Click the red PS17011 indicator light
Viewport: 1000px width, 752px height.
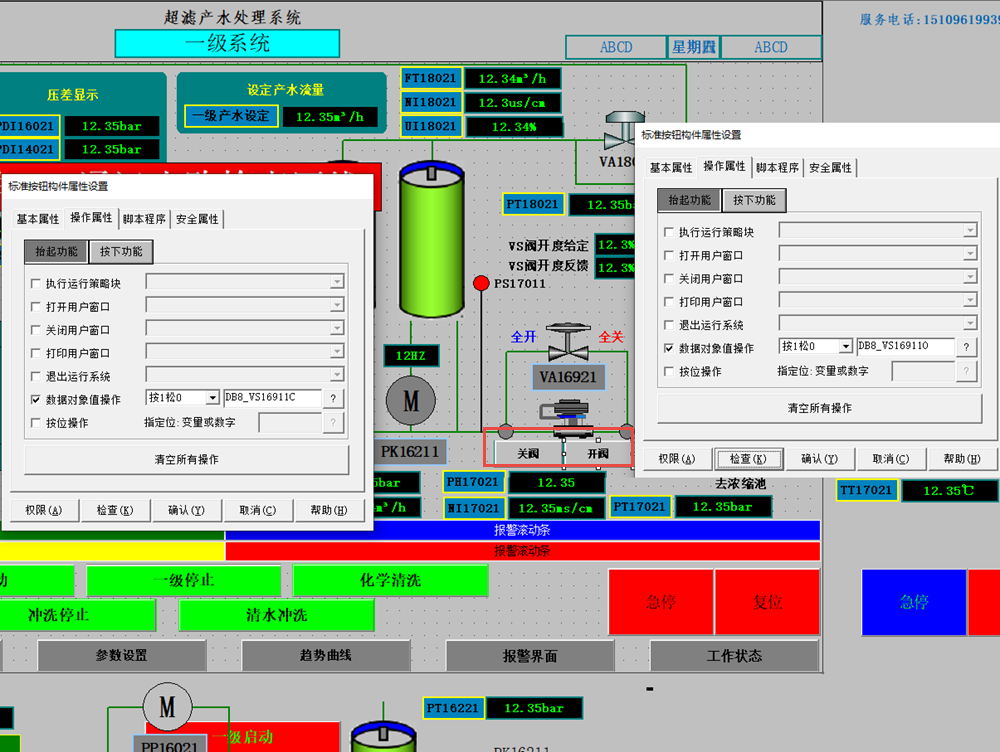tap(481, 284)
